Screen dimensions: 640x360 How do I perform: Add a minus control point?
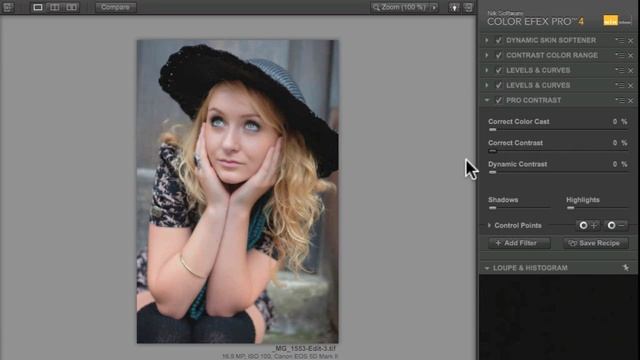[616, 225]
